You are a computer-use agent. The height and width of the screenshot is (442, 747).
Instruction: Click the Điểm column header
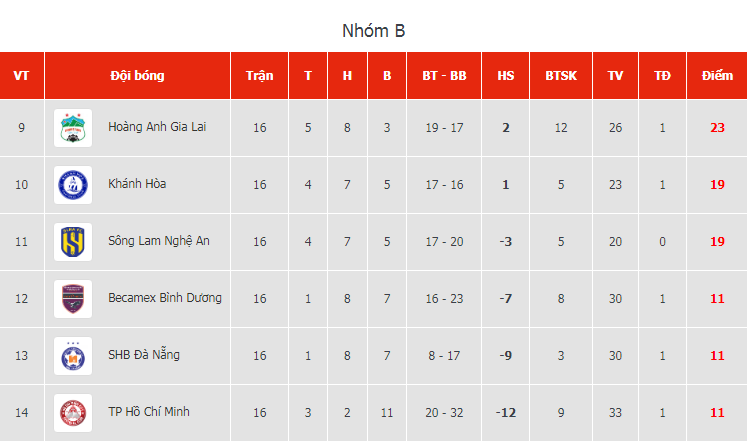pos(717,76)
